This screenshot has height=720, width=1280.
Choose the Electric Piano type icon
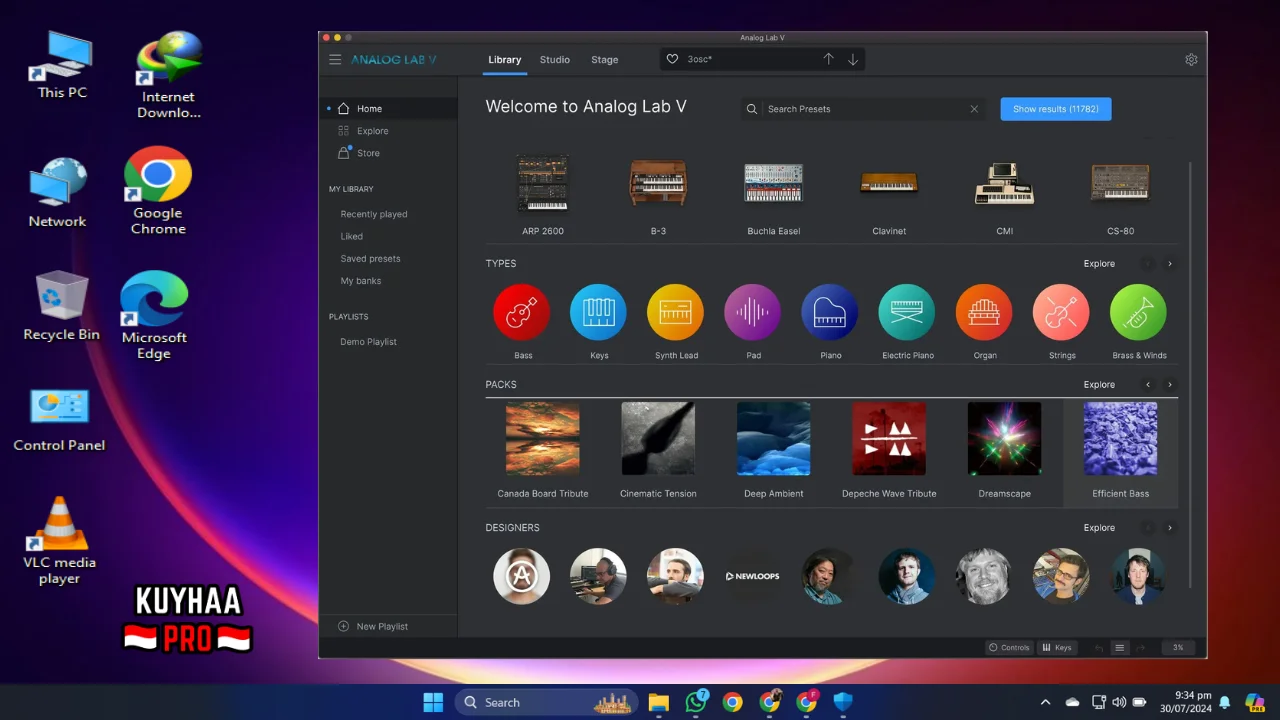[907, 312]
